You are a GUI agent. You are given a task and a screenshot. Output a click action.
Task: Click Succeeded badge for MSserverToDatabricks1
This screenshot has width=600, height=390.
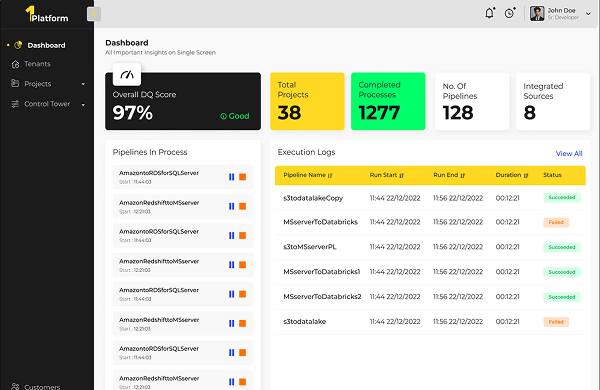[x=562, y=272]
